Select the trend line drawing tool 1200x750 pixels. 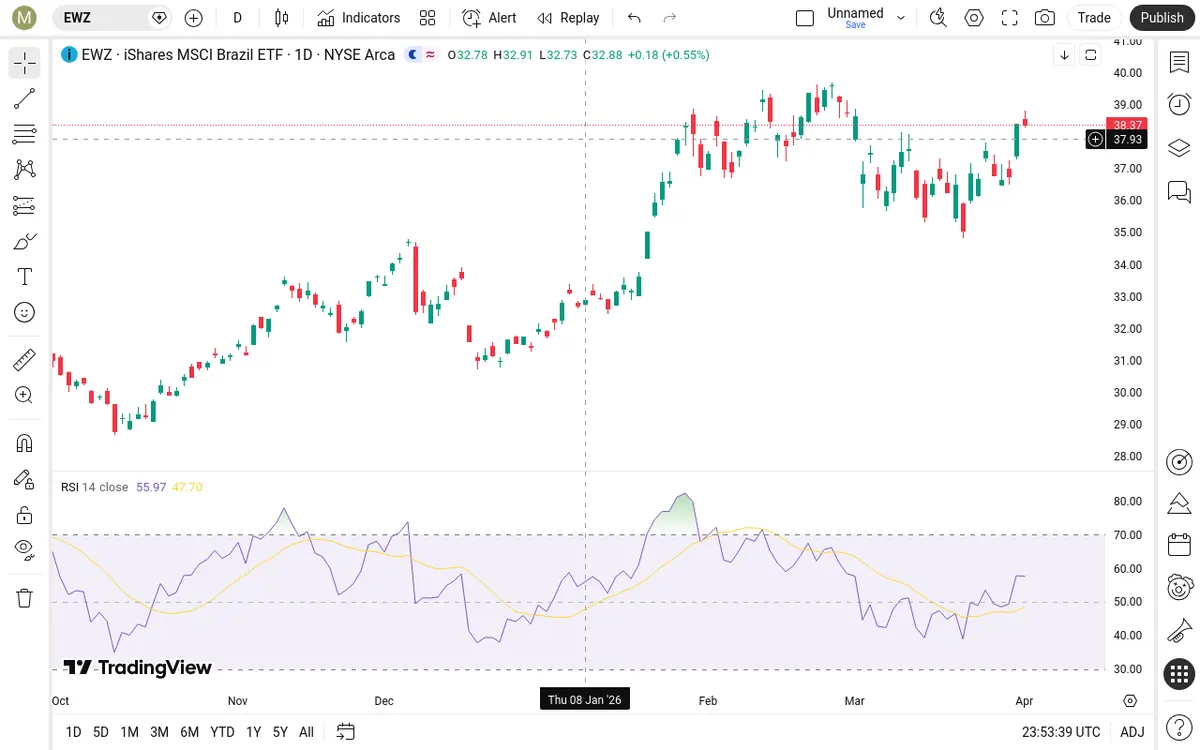[25, 98]
